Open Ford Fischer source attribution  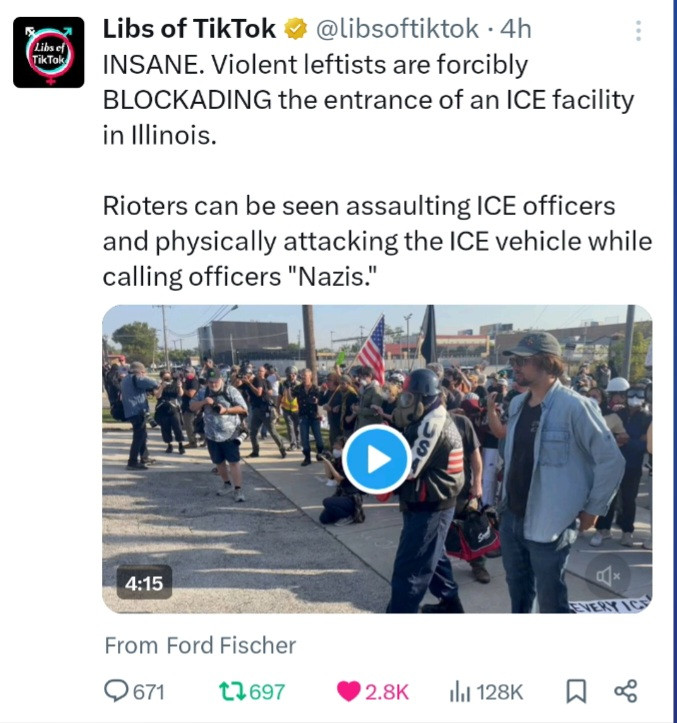pos(200,645)
